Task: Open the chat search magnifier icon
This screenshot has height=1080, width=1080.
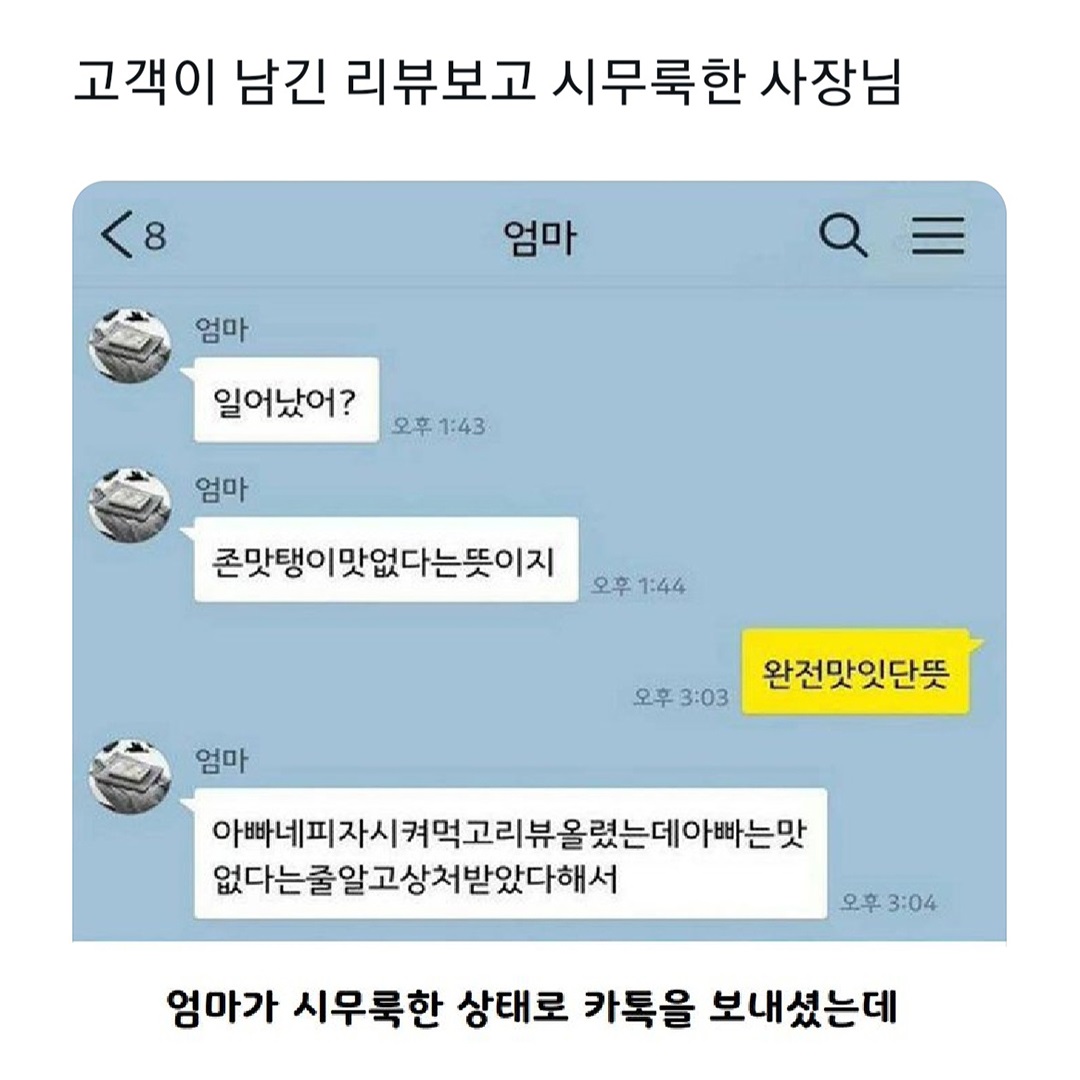Action: point(843,235)
